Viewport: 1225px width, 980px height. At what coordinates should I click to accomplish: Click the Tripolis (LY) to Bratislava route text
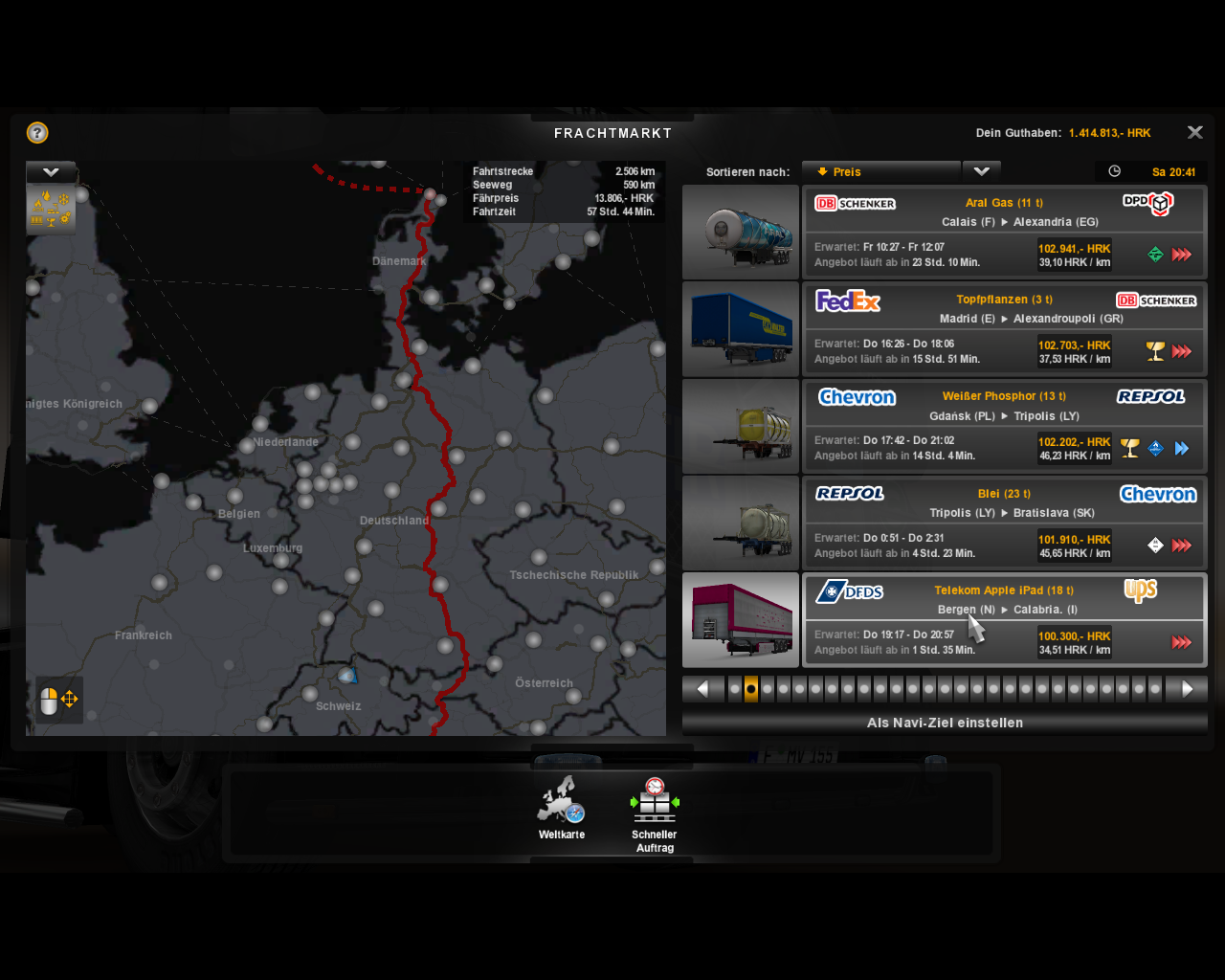1012,513
